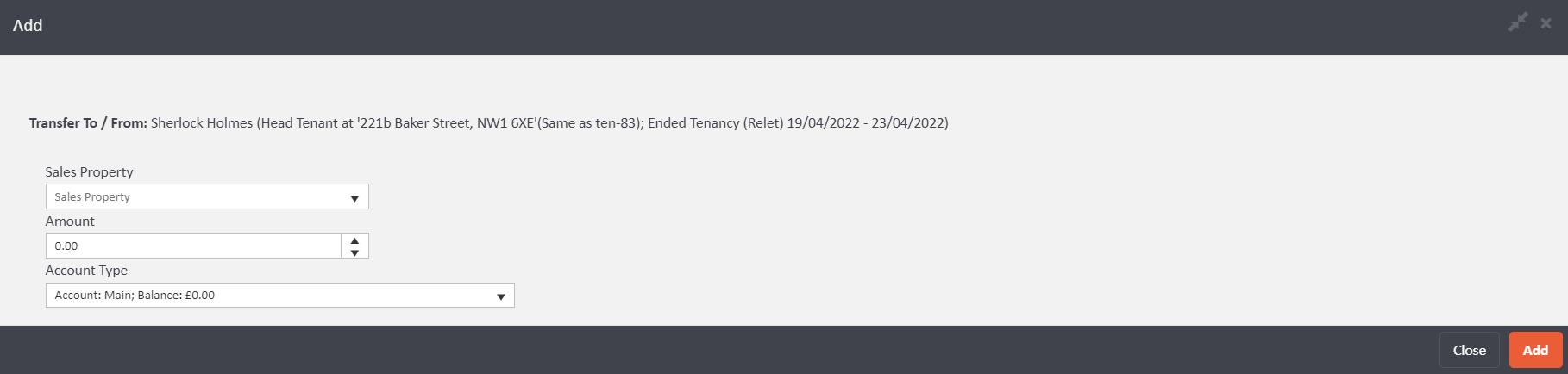The height and width of the screenshot is (374, 1568).
Task: Click the Close button in the footer
Action: coord(1469,350)
